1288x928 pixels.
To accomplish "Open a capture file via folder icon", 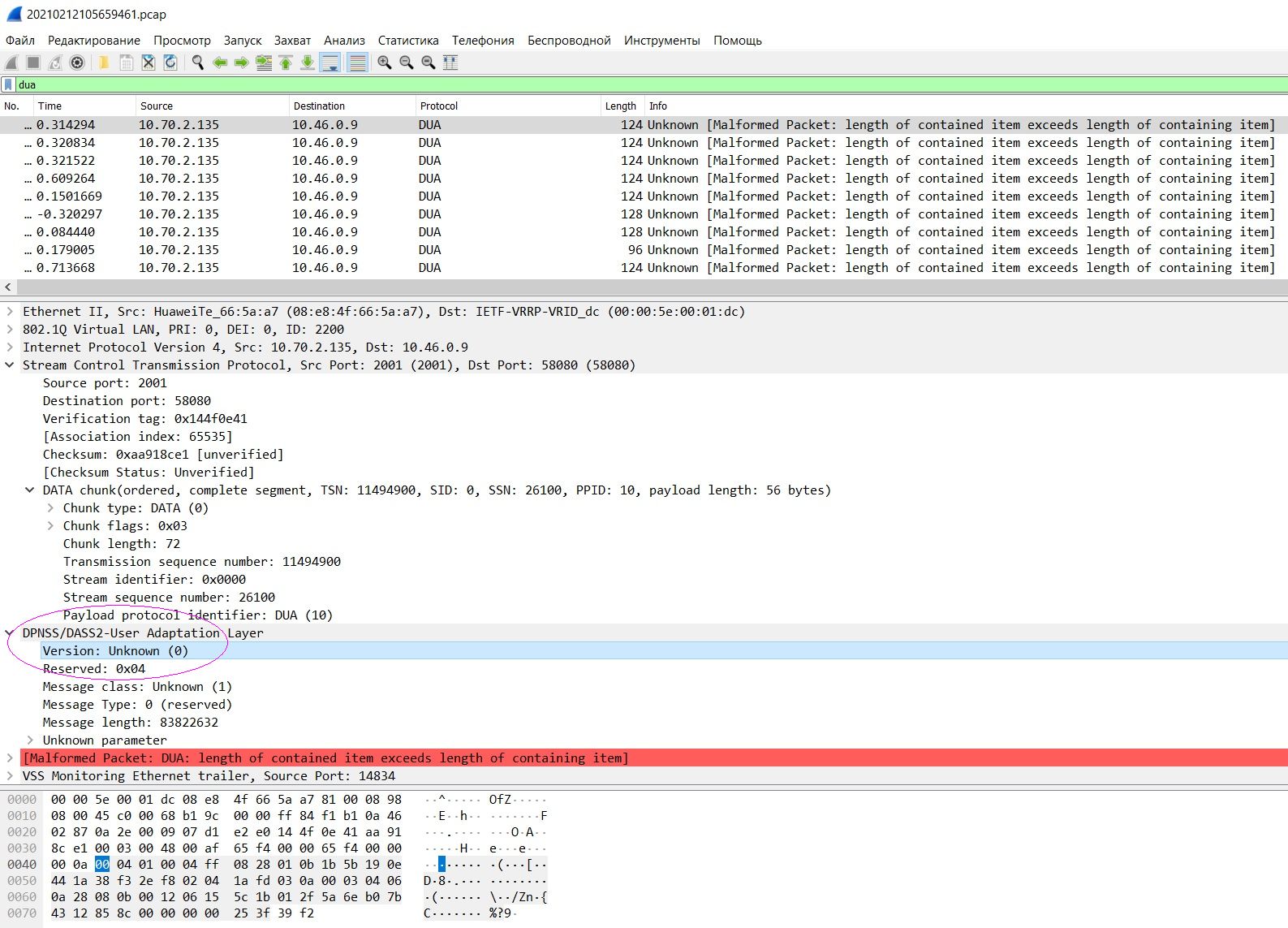I will click(104, 63).
